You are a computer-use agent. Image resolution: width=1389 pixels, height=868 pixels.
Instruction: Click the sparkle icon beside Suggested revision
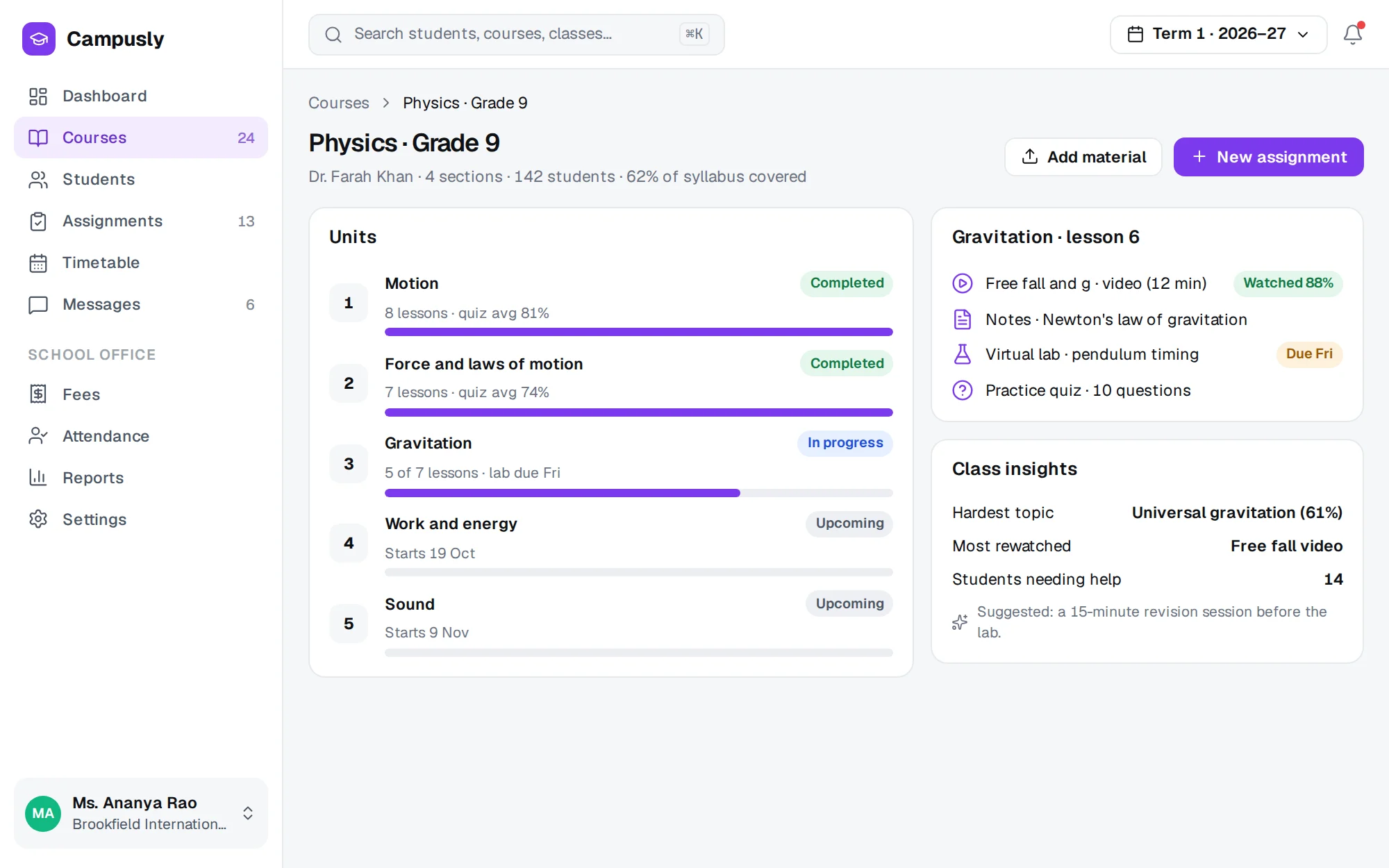960,621
